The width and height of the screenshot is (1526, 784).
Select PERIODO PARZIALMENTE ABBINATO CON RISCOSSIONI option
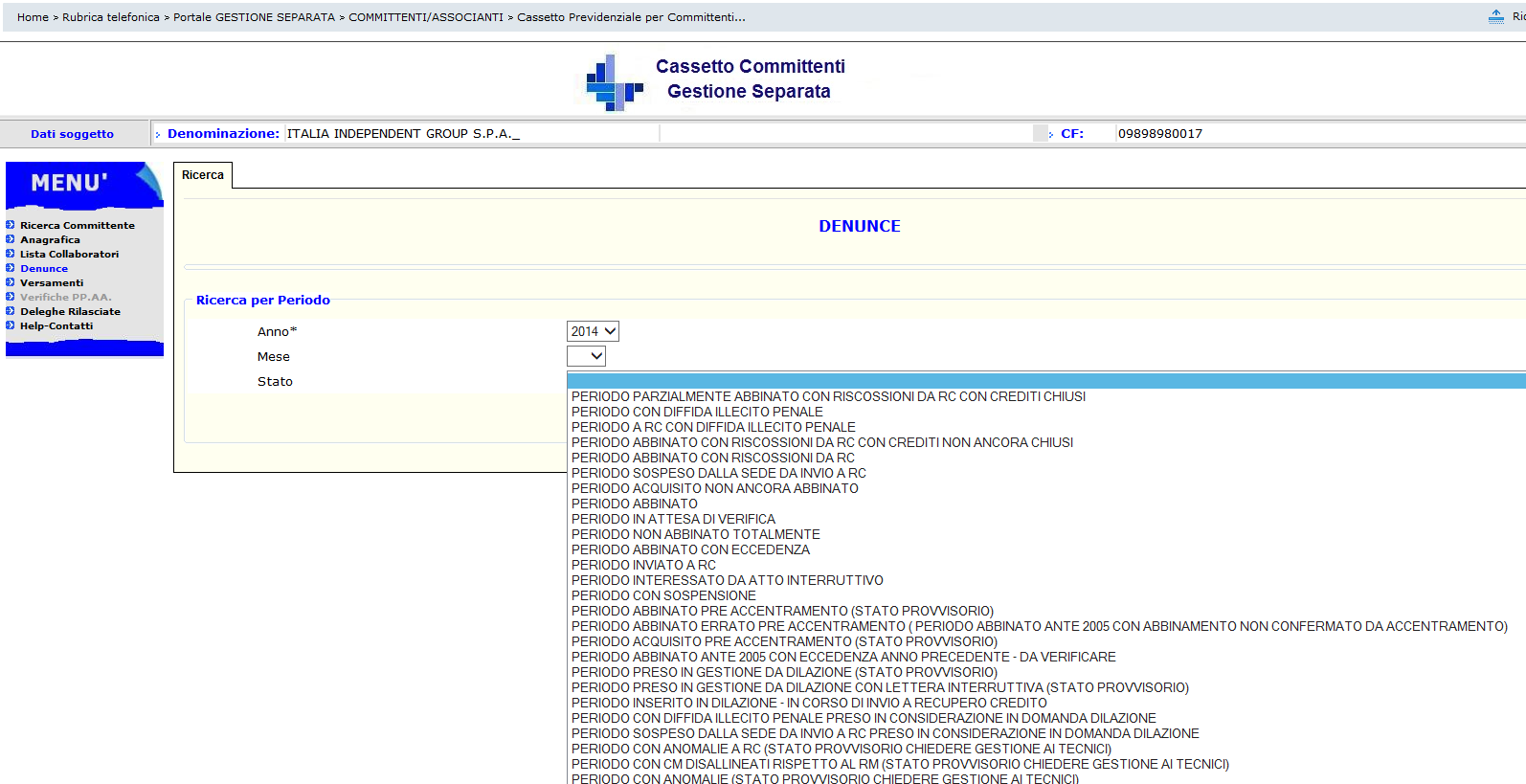[x=1046, y=396]
